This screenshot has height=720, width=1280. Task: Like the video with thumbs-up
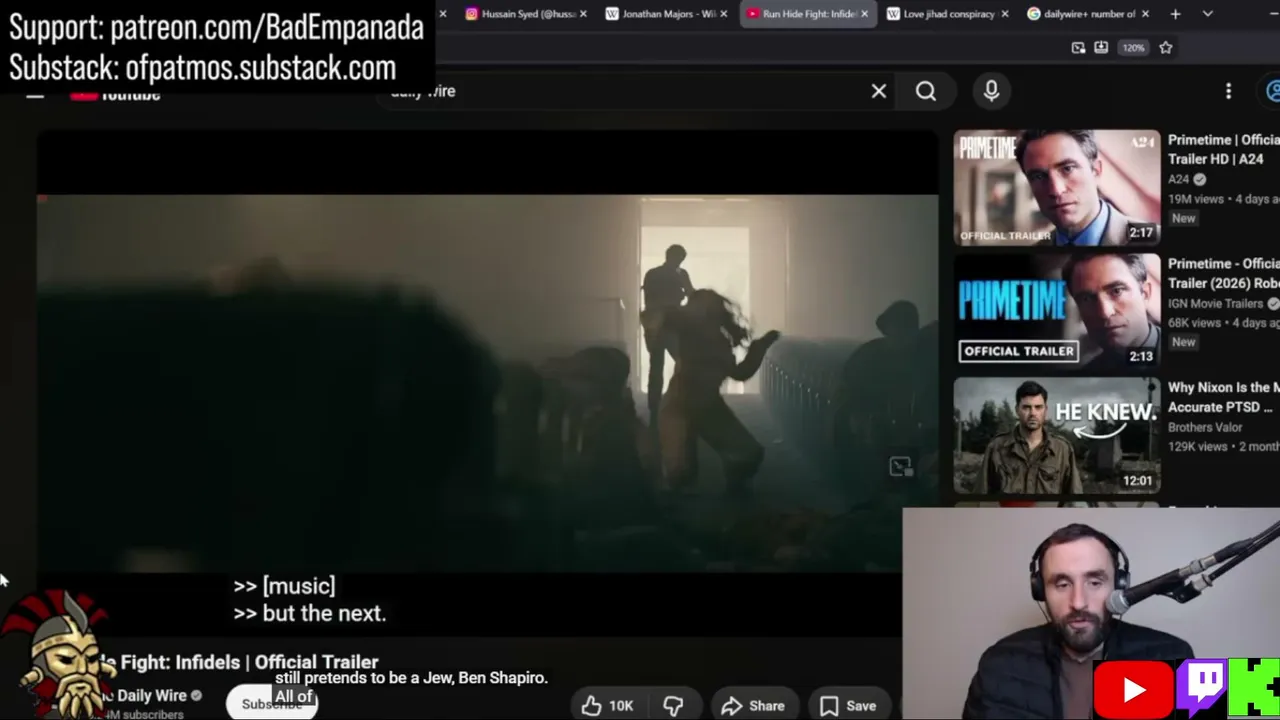coord(607,706)
